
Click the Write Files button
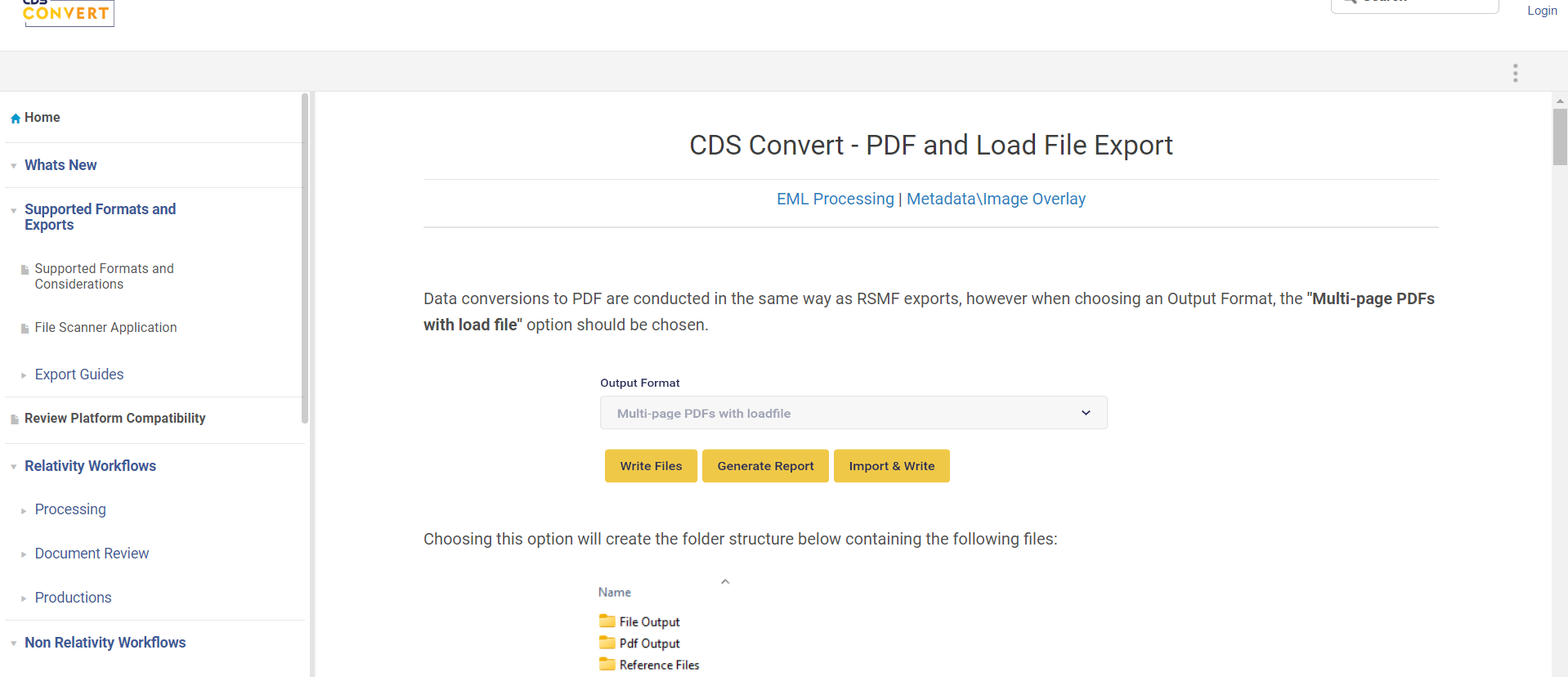tap(651, 466)
